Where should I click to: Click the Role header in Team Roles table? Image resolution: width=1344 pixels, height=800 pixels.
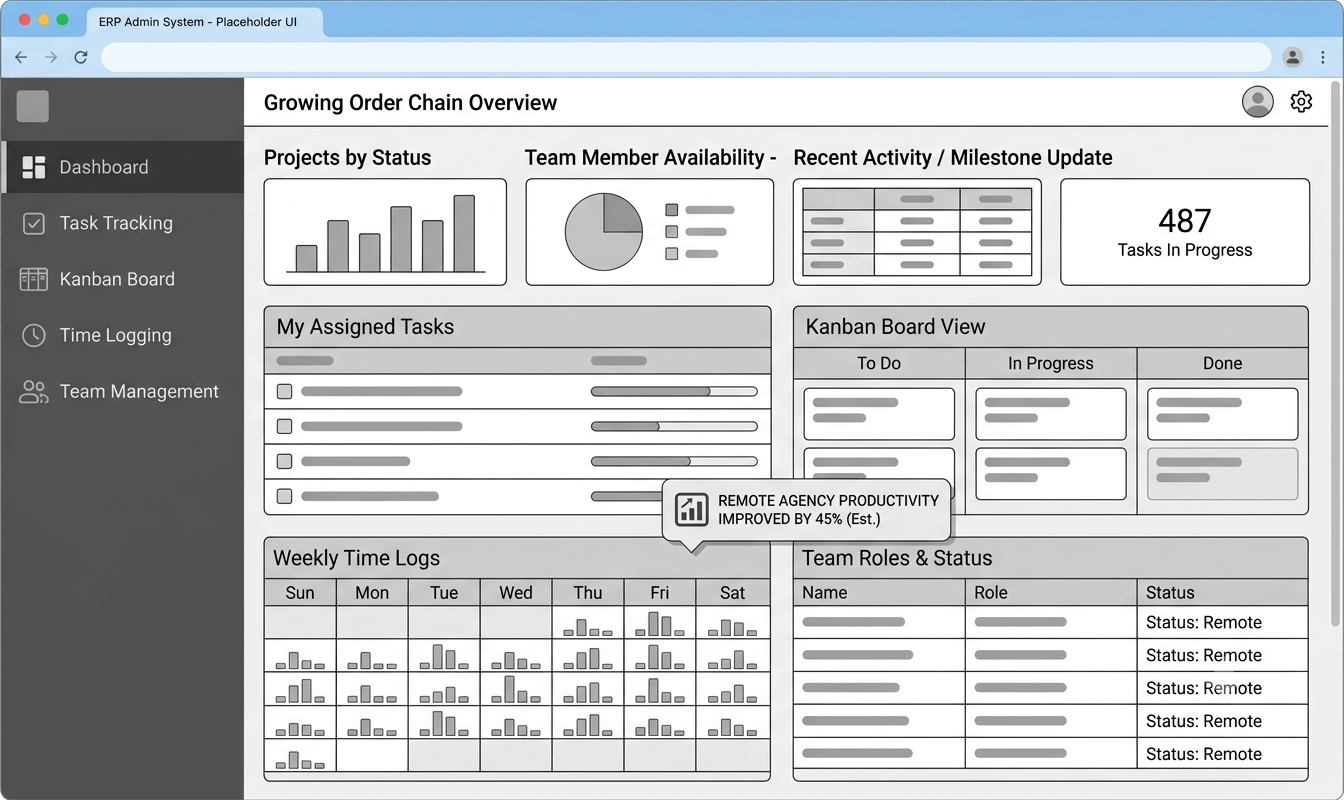1051,592
